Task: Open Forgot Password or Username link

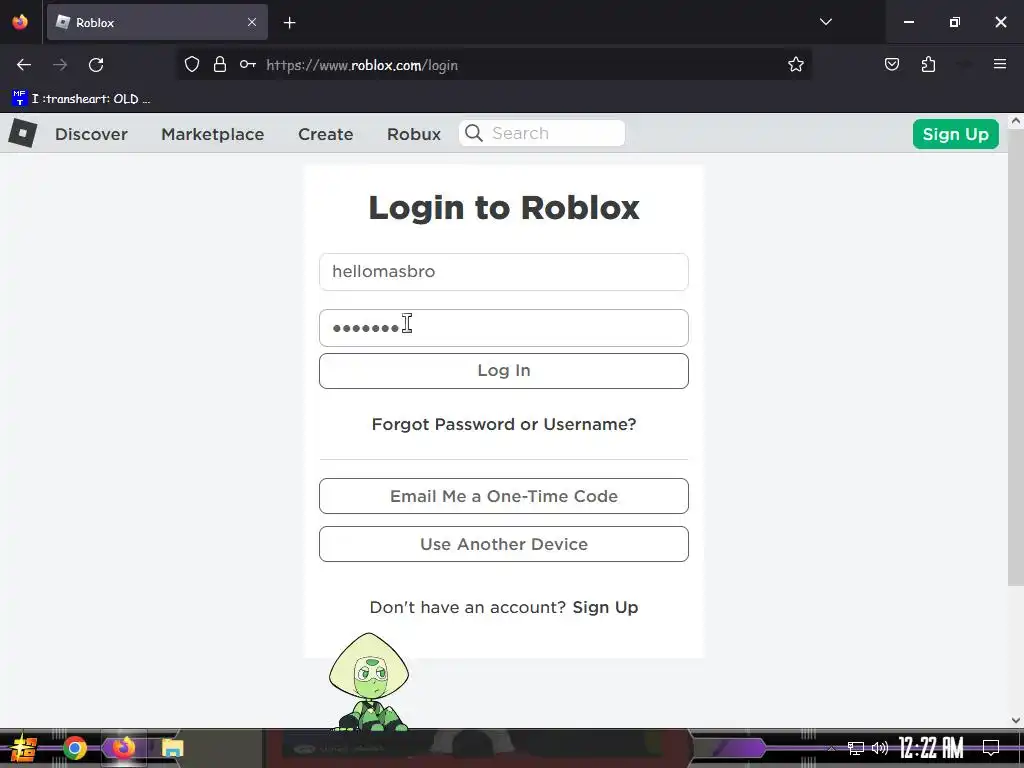Action: pos(504,424)
